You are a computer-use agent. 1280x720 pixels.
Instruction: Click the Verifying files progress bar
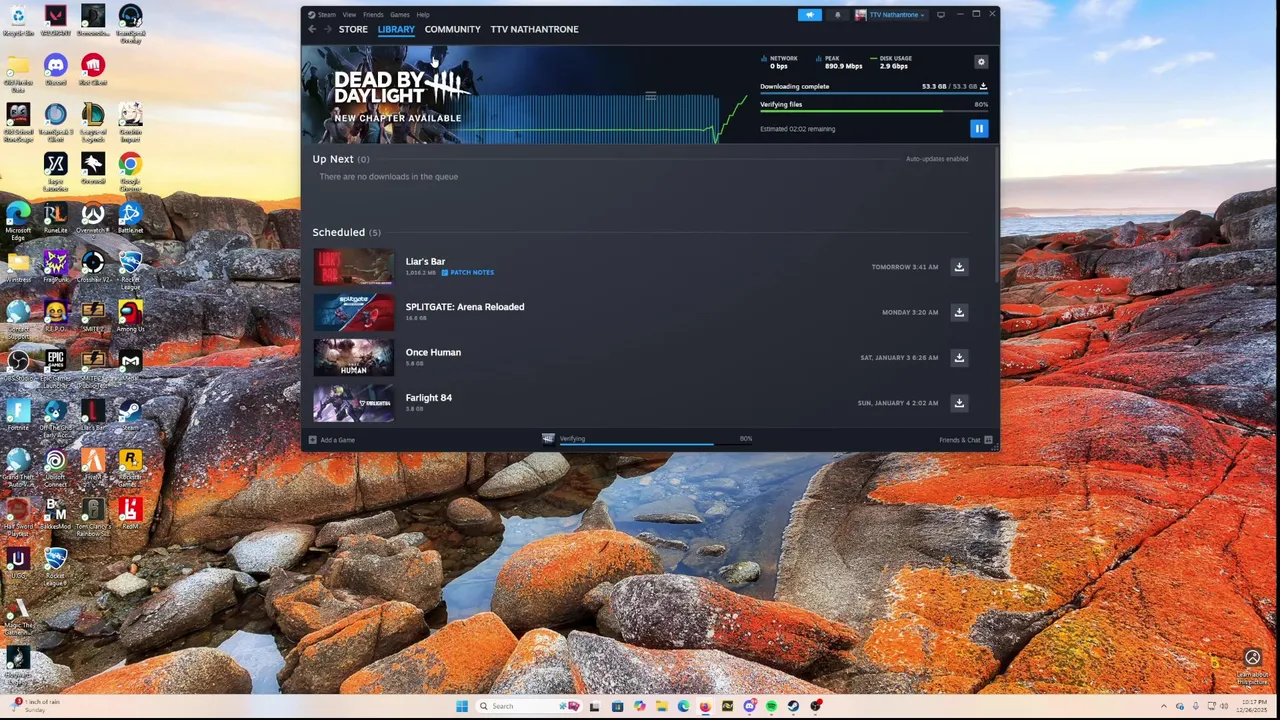873,111
